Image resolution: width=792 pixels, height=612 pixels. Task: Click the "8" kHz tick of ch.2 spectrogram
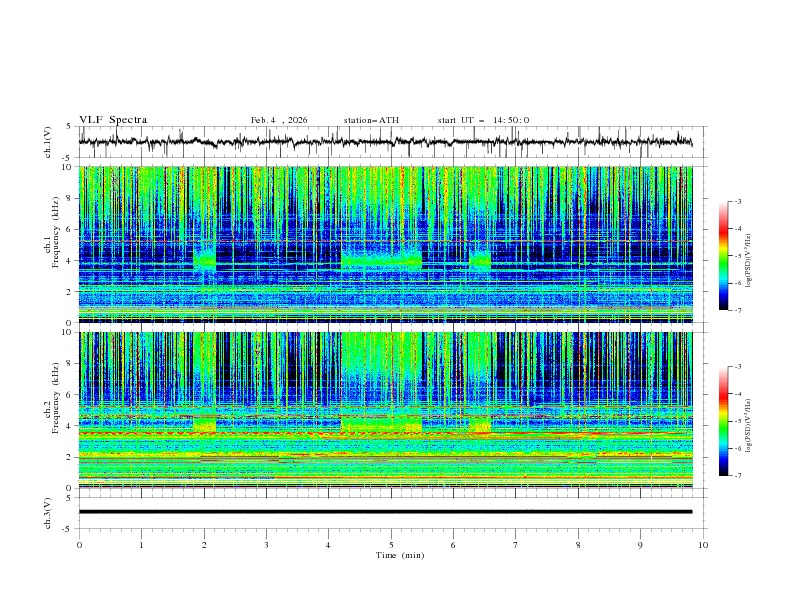(x=70, y=364)
